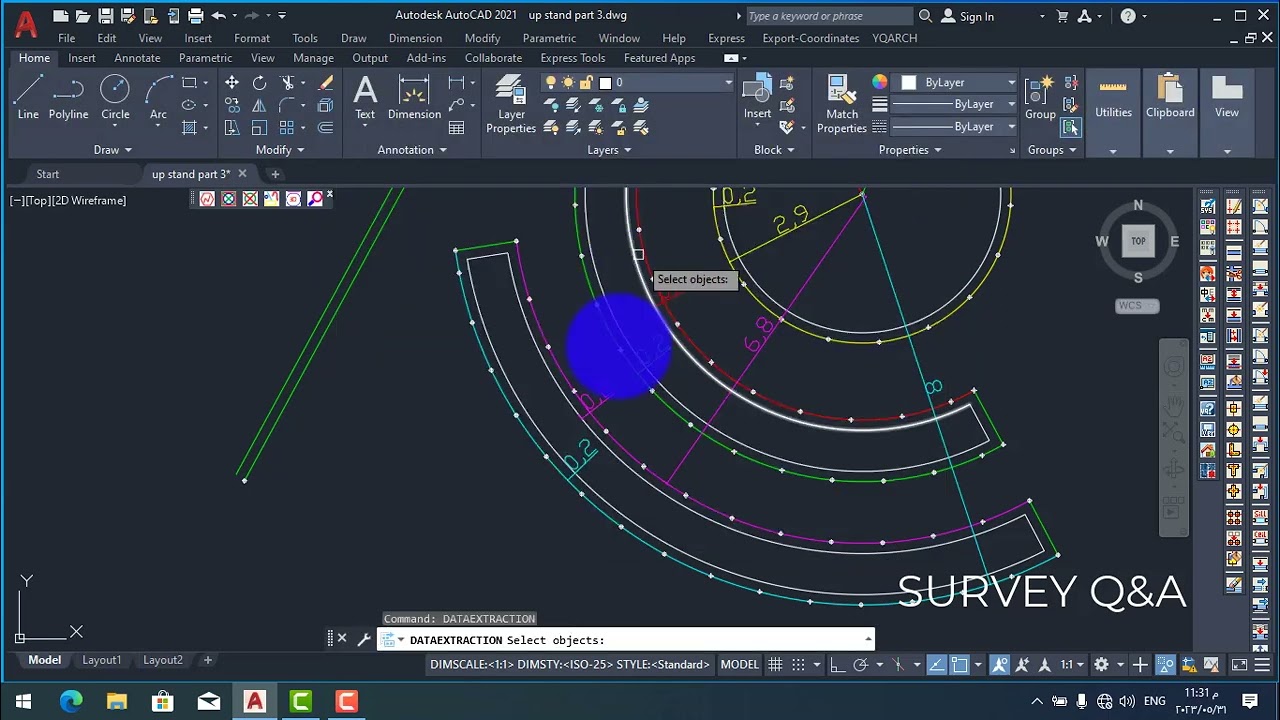The height and width of the screenshot is (720, 1280).
Task: Click the command line input field
Action: (x=625, y=640)
